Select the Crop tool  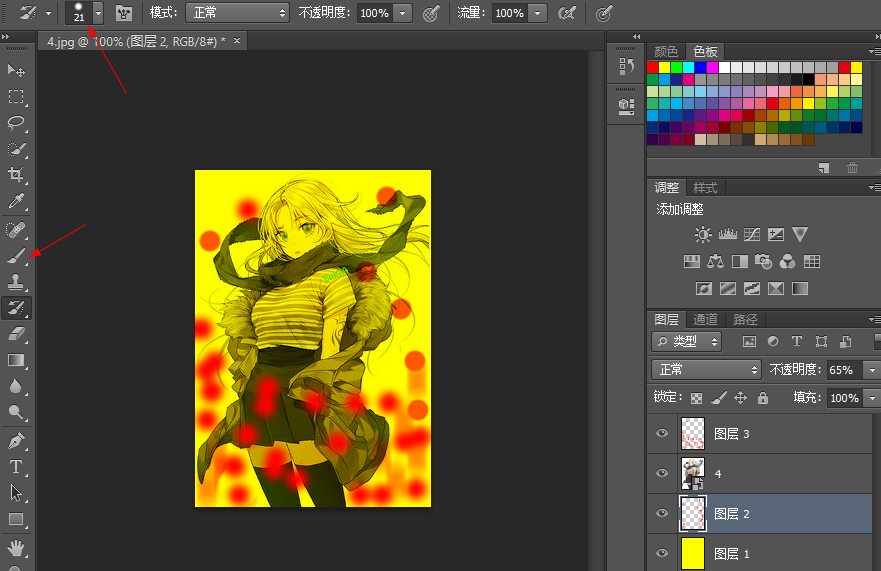[16, 175]
